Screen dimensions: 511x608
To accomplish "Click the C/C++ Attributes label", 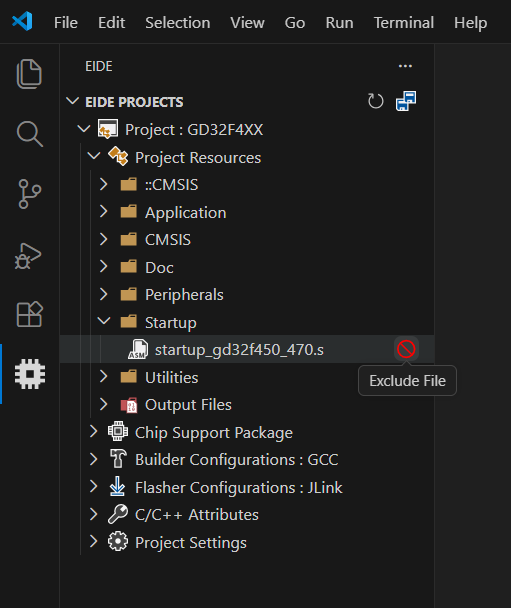I will [197, 515].
